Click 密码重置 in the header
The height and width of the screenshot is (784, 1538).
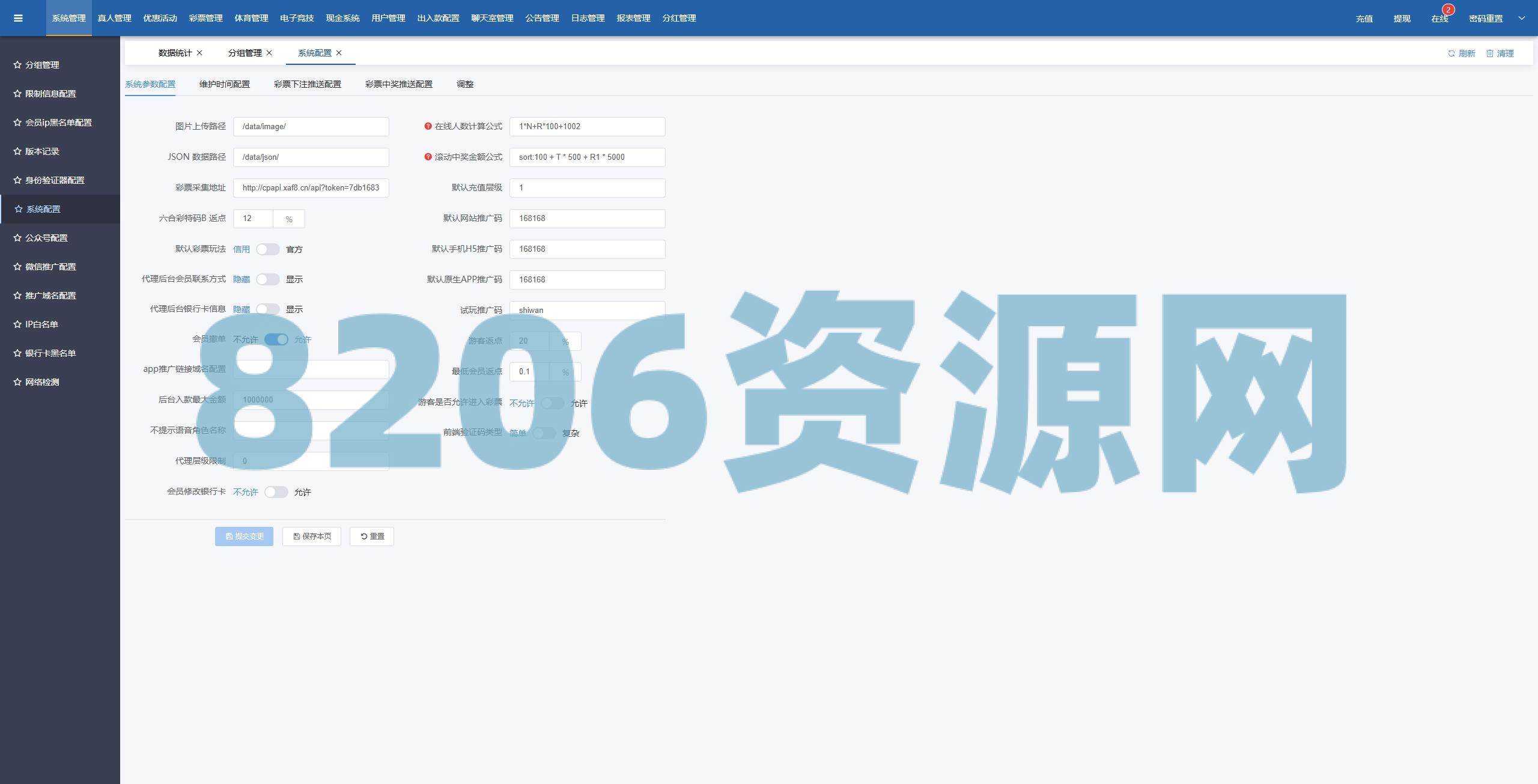[1486, 19]
